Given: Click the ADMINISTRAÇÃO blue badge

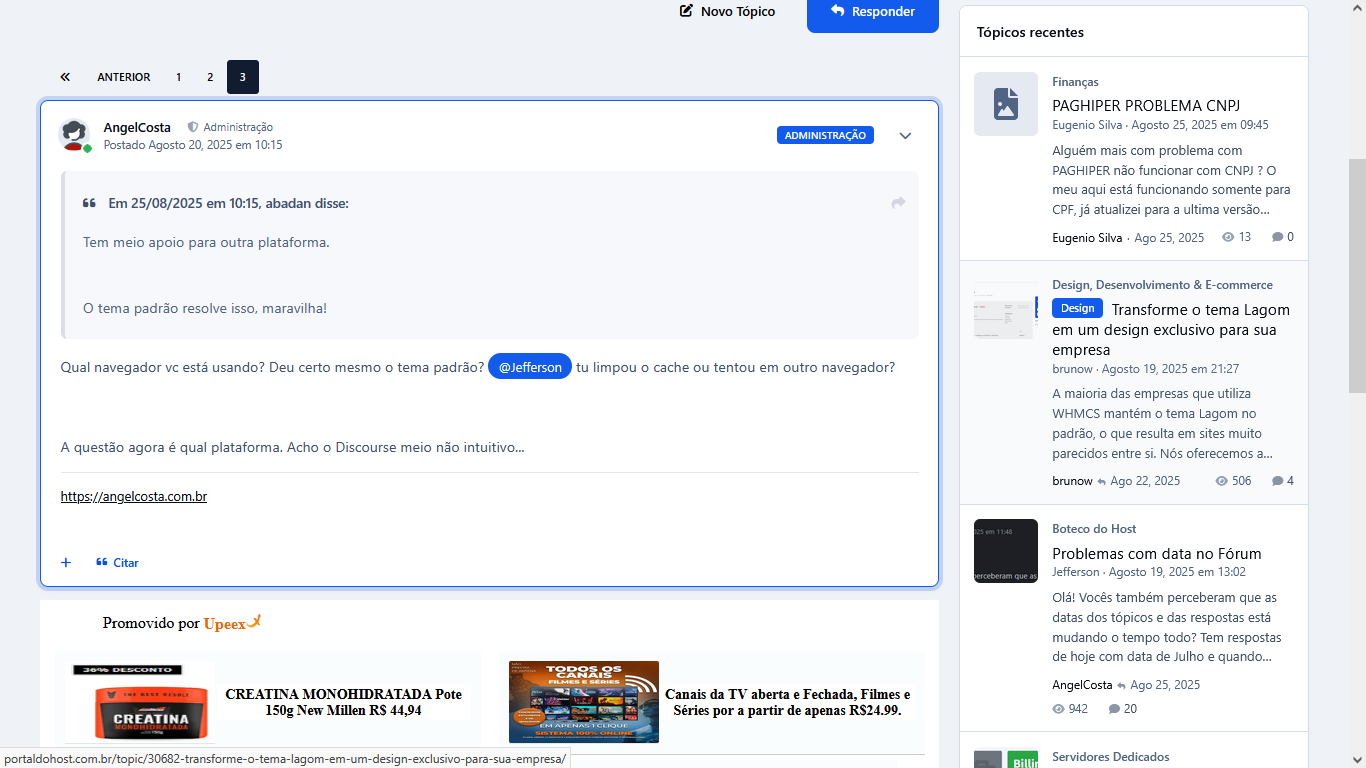Looking at the screenshot, I should tap(825, 135).
